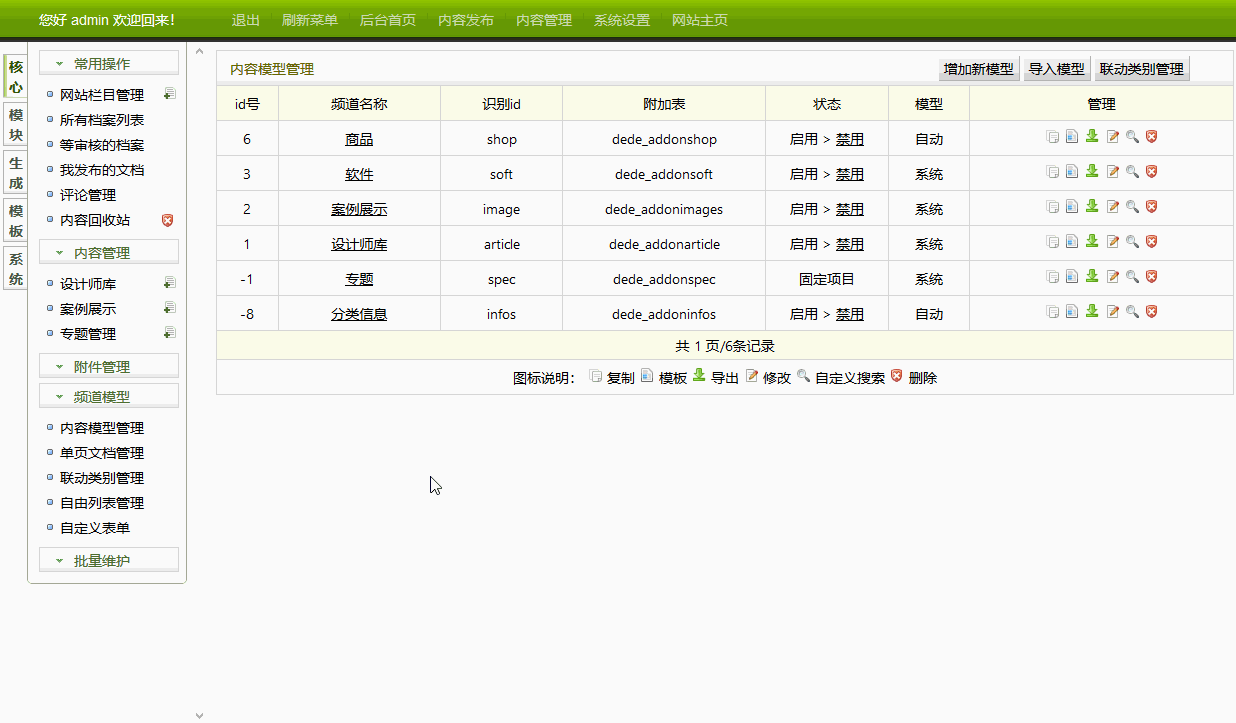Disable 商品 model via 禁用 link

pyautogui.click(x=849, y=138)
